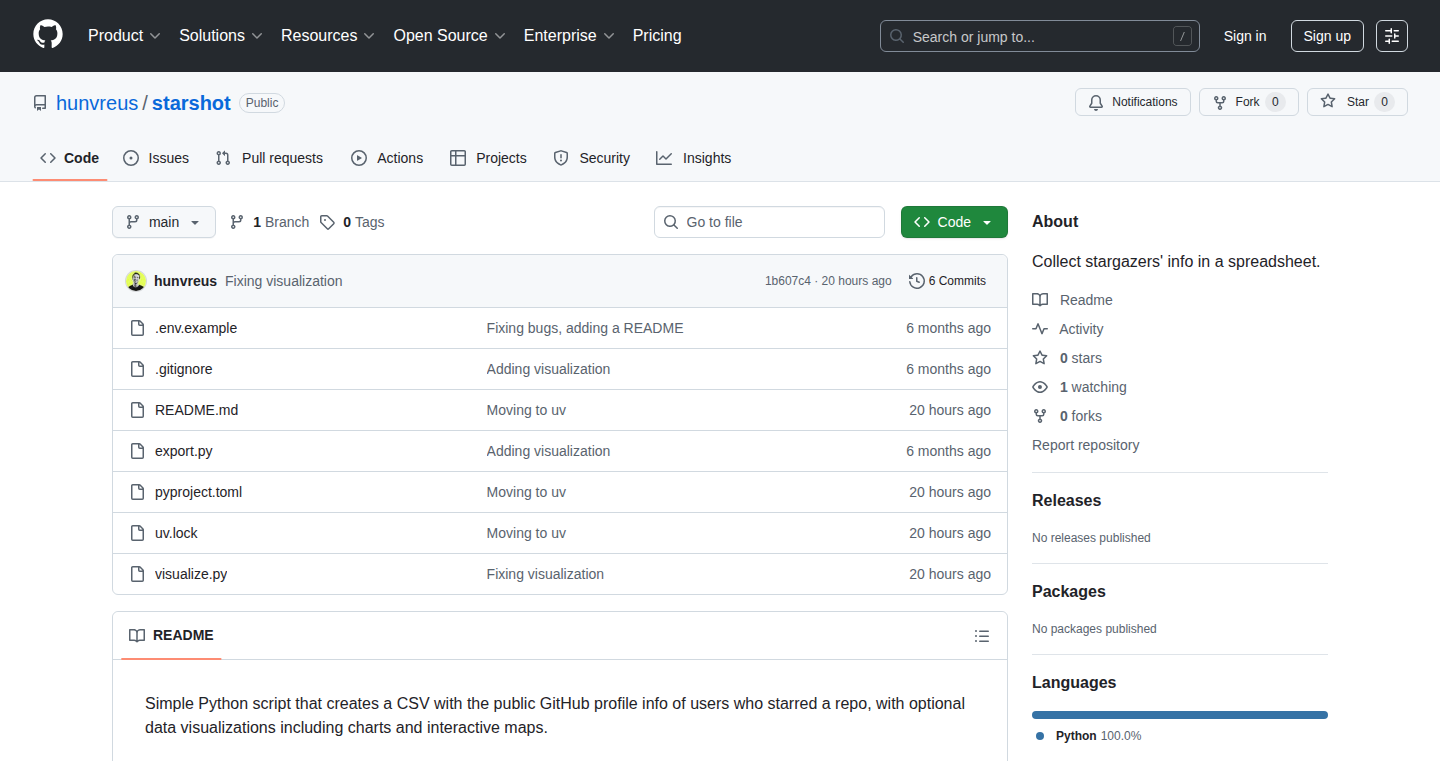Focus the Go to file input
Screen dimensions: 1440x761
(x=769, y=222)
